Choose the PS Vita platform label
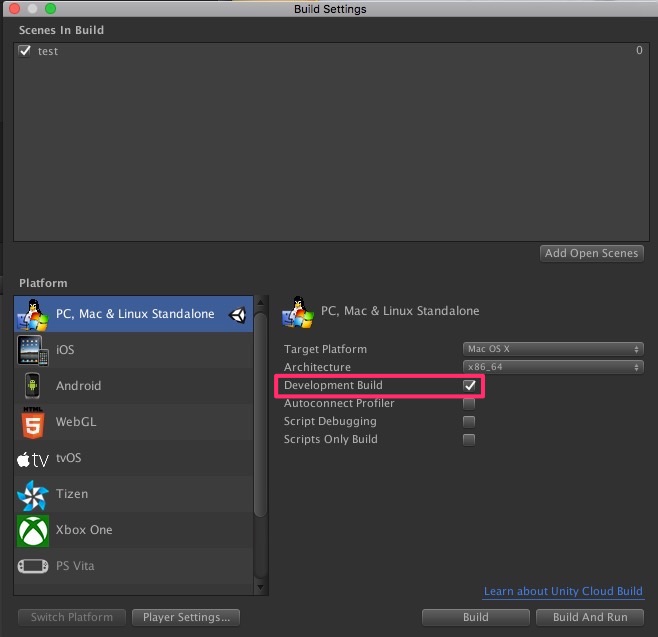 pos(75,566)
